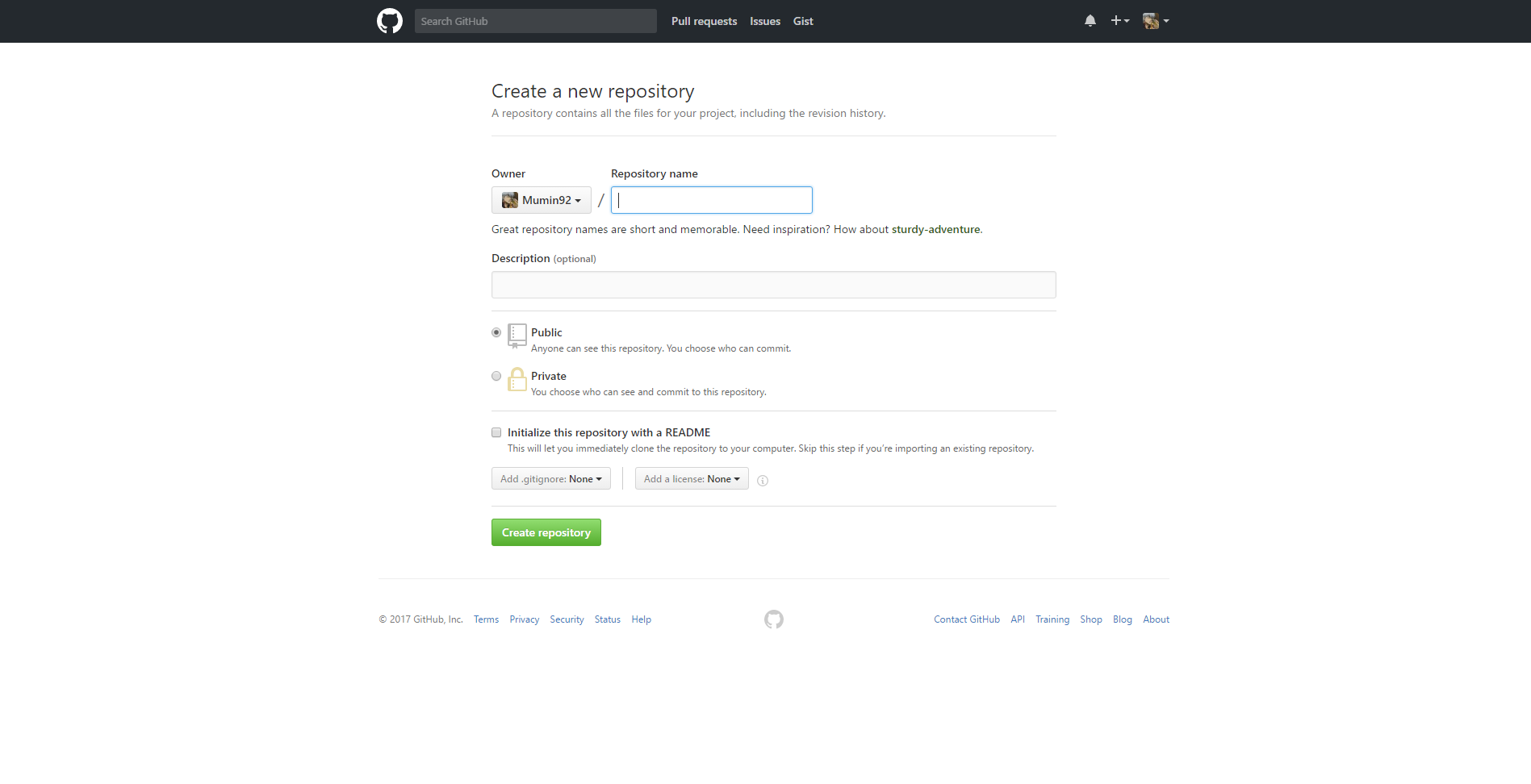The image size is (1531, 784).
Task: Open the notifications bell
Action: coord(1090,20)
